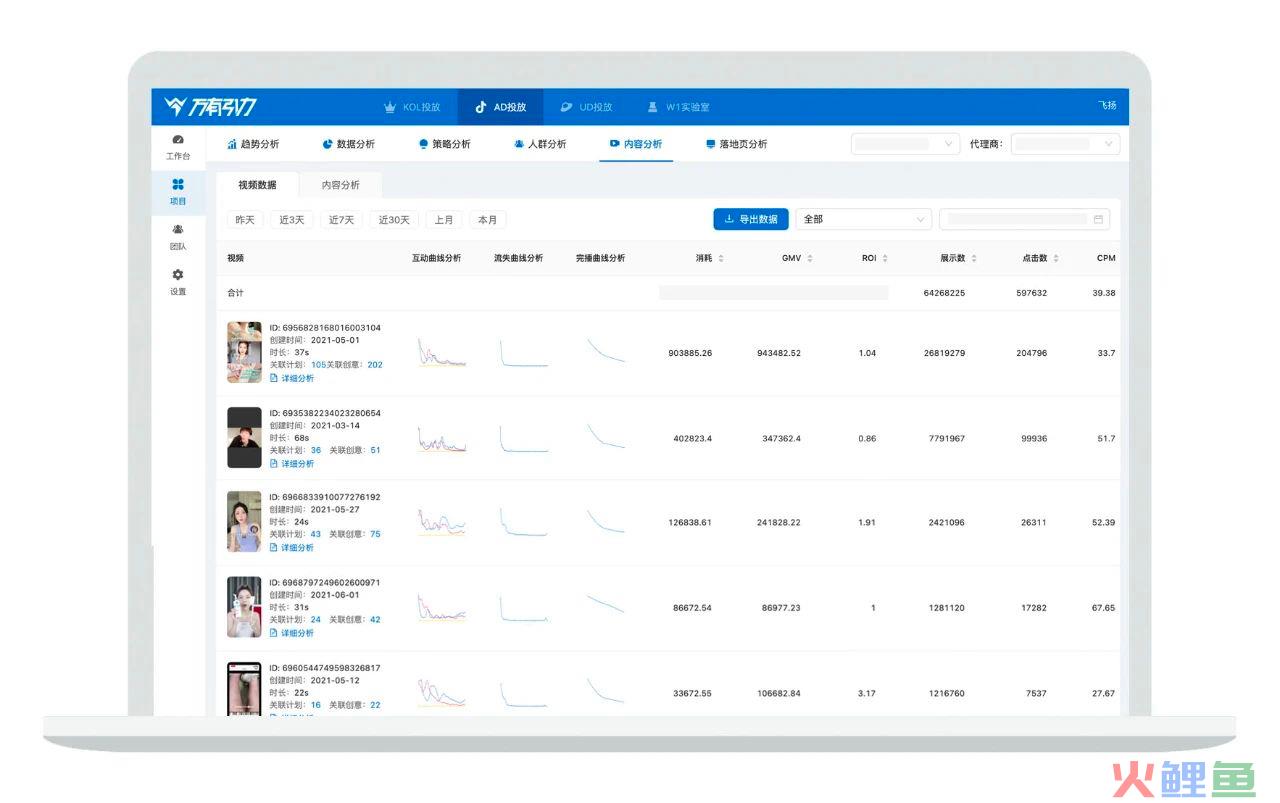The image size is (1280, 803).
Task: Click the 导出数据 export button
Action: coord(751,219)
